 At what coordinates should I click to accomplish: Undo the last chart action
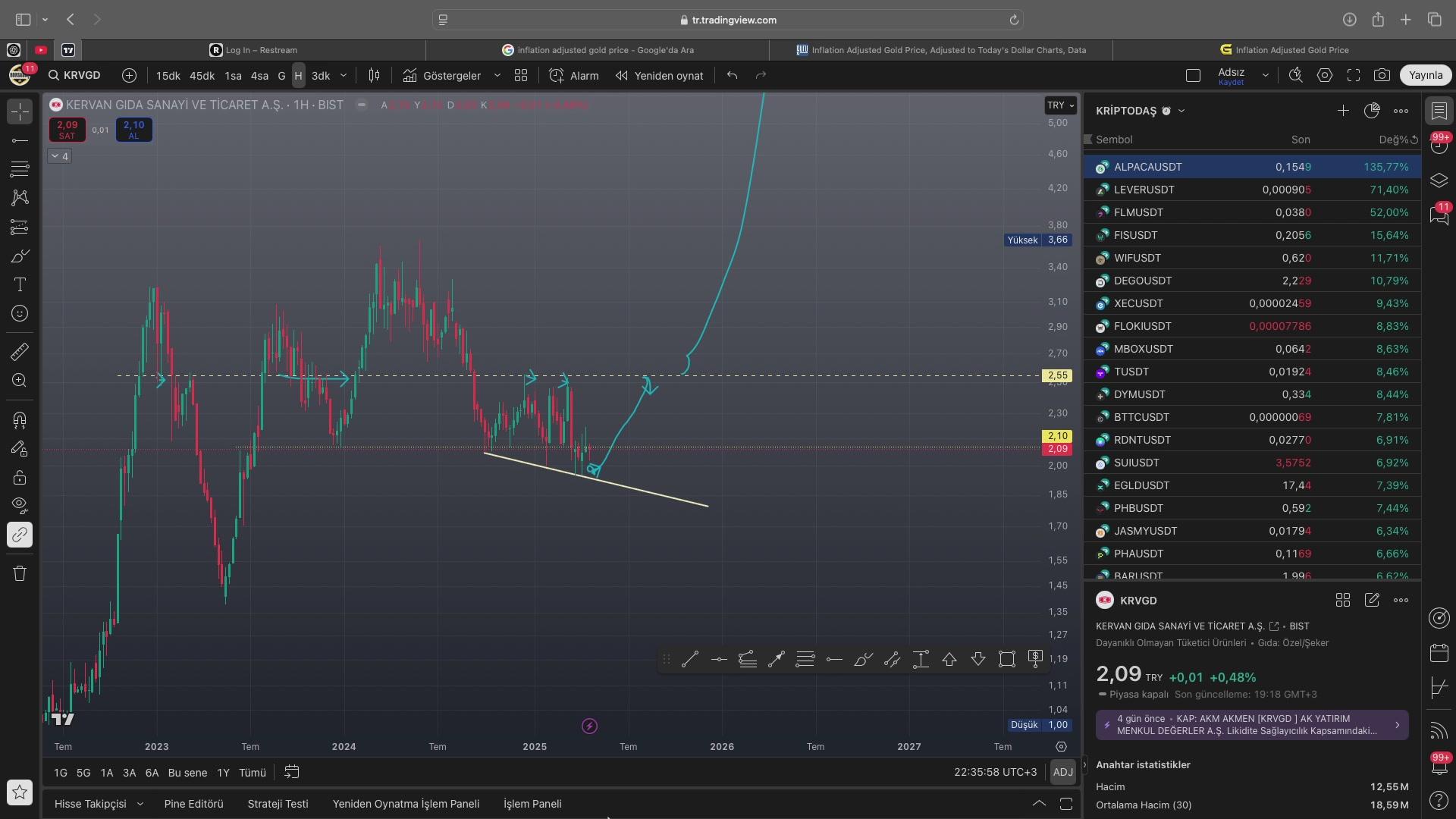click(732, 75)
